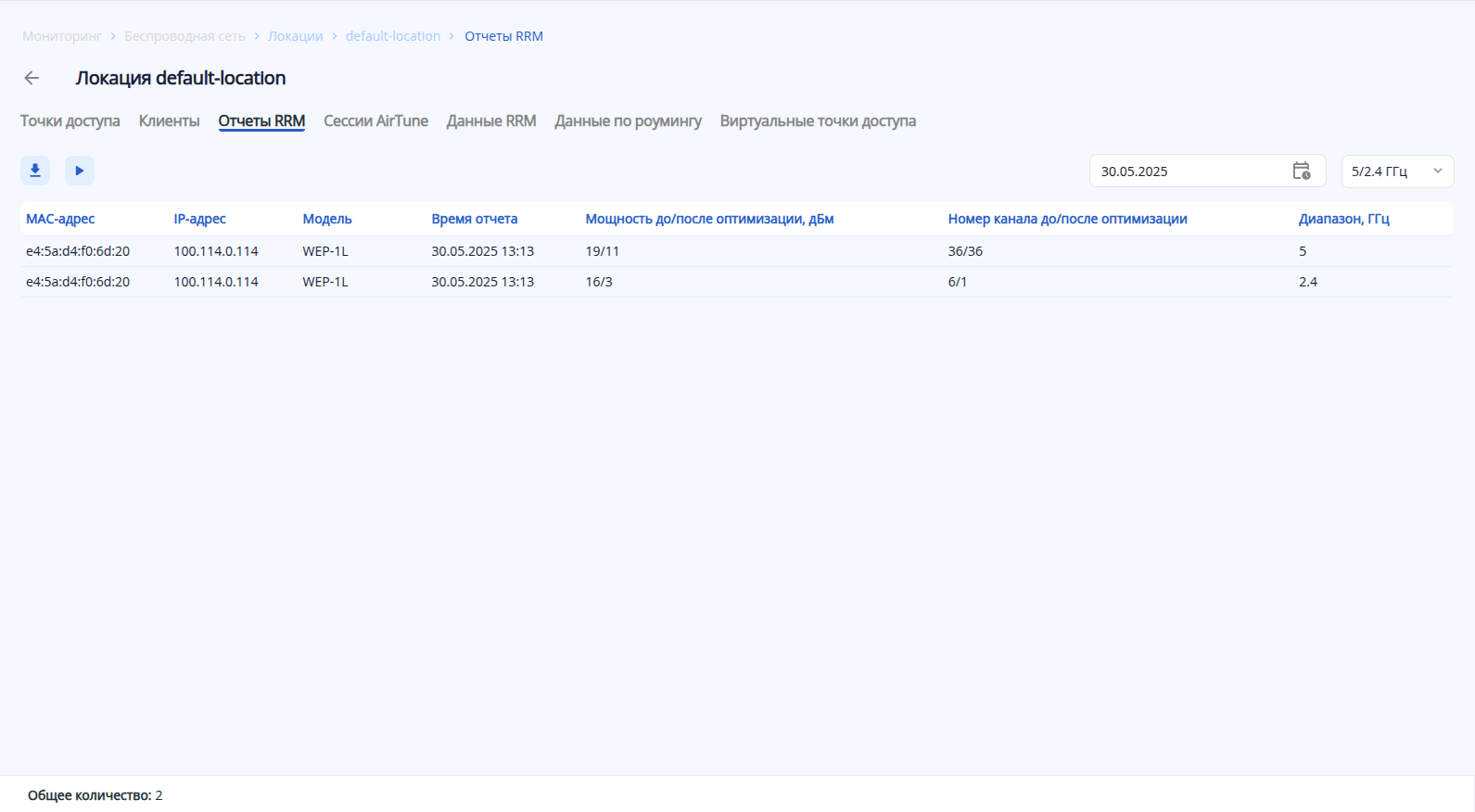Click the Локации breadcrumb link
1475x812 pixels.
pyautogui.click(x=296, y=36)
